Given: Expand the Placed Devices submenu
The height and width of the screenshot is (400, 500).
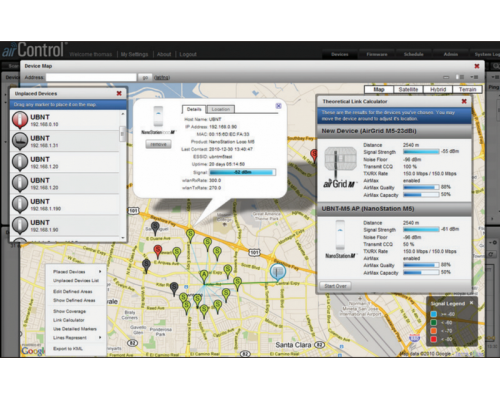Looking at the screenshot, I should tap(77, 272).
